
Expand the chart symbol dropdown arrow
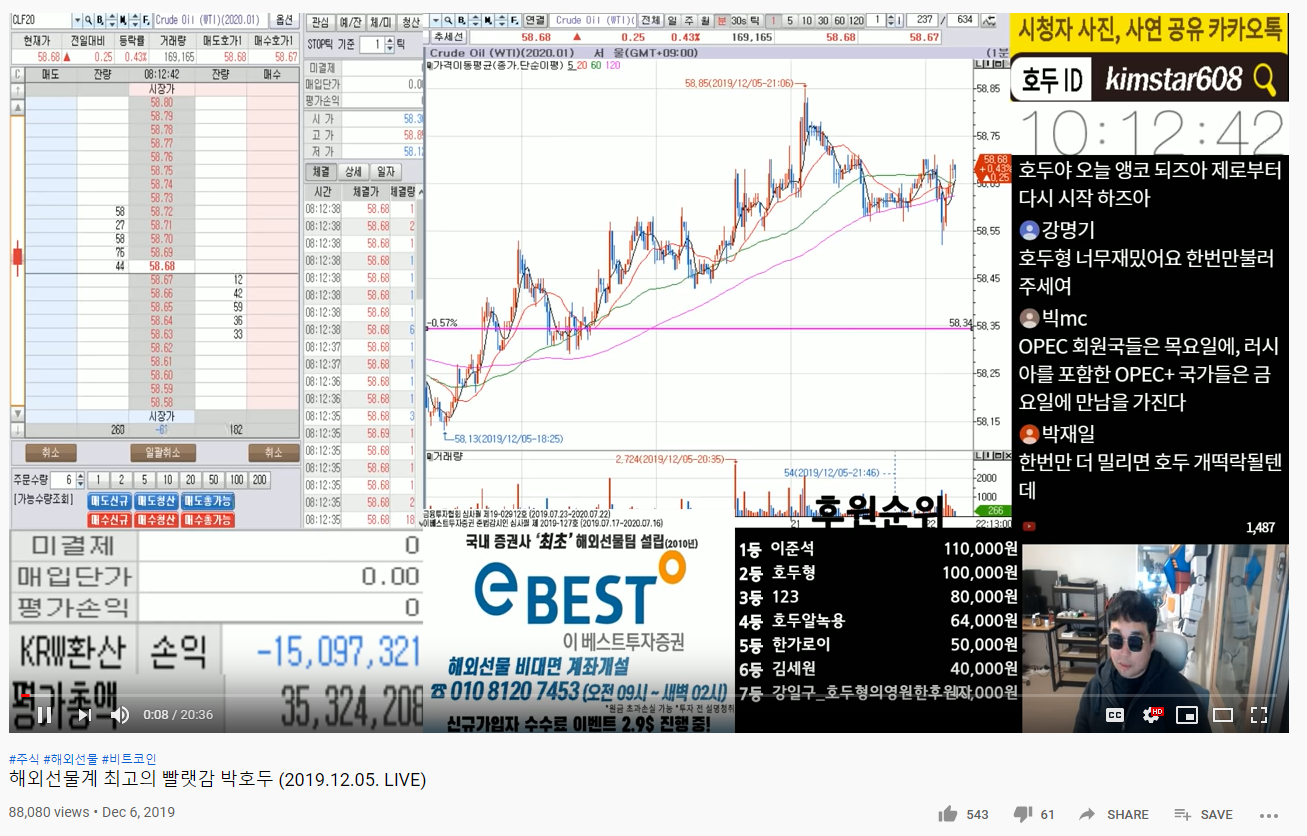[x=436, y=20]
